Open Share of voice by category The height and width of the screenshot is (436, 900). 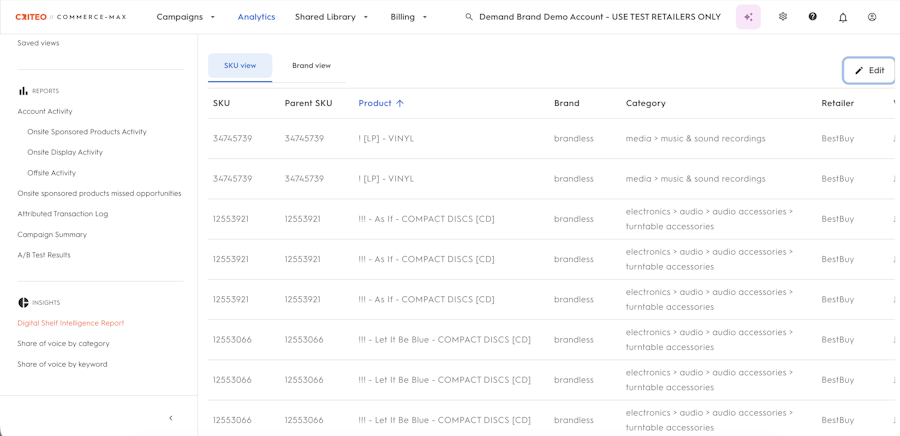pos(63,344)
